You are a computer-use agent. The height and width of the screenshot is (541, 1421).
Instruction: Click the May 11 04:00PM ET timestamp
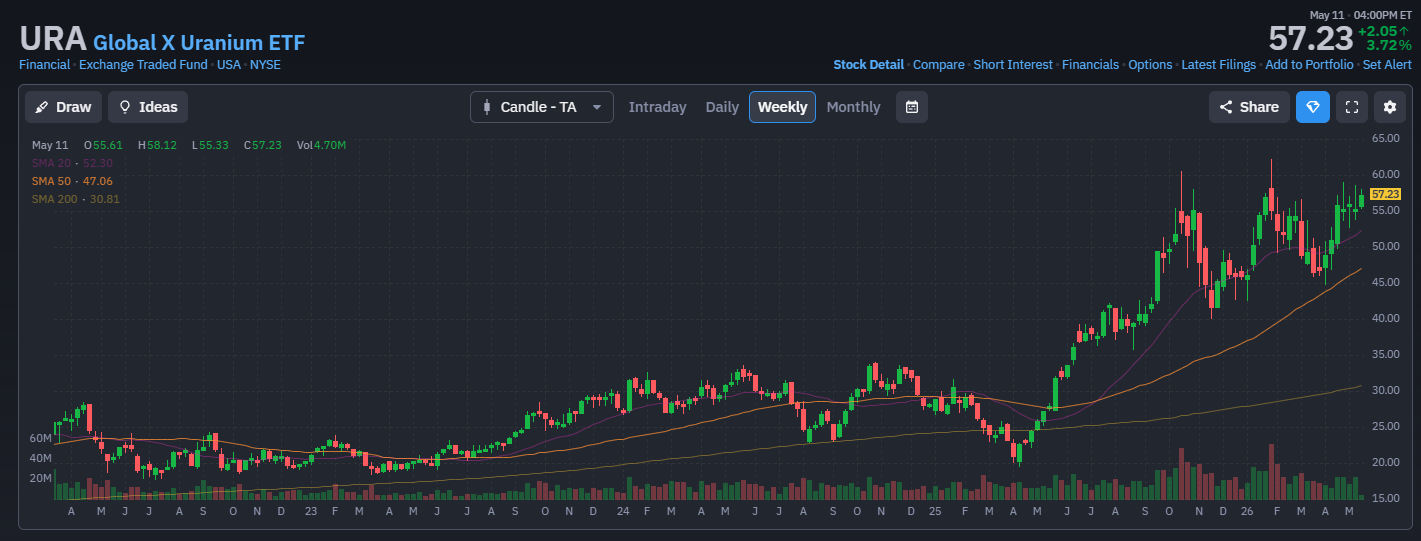(x=1360, y=15)
